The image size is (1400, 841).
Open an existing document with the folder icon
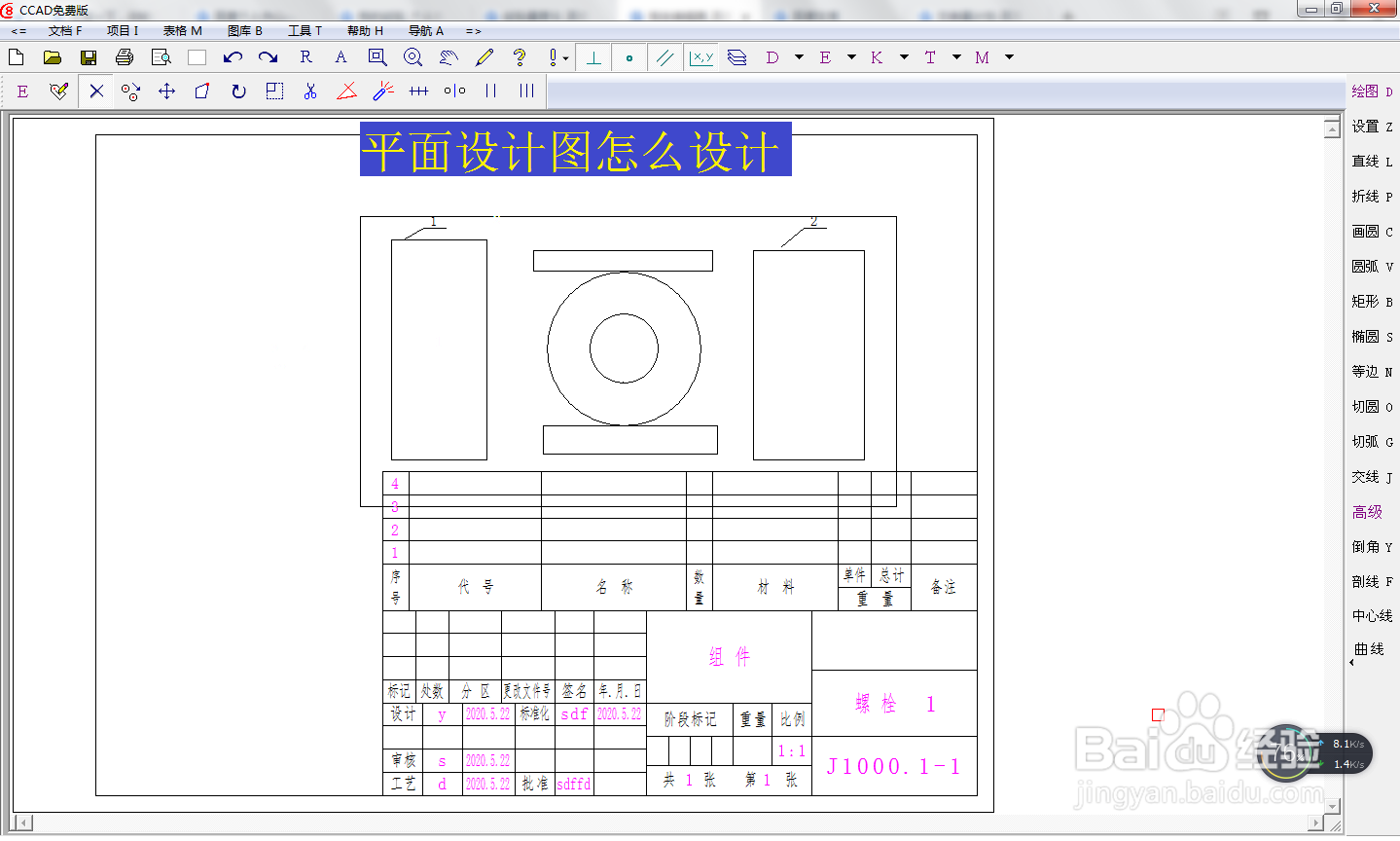tap(52, 56)
